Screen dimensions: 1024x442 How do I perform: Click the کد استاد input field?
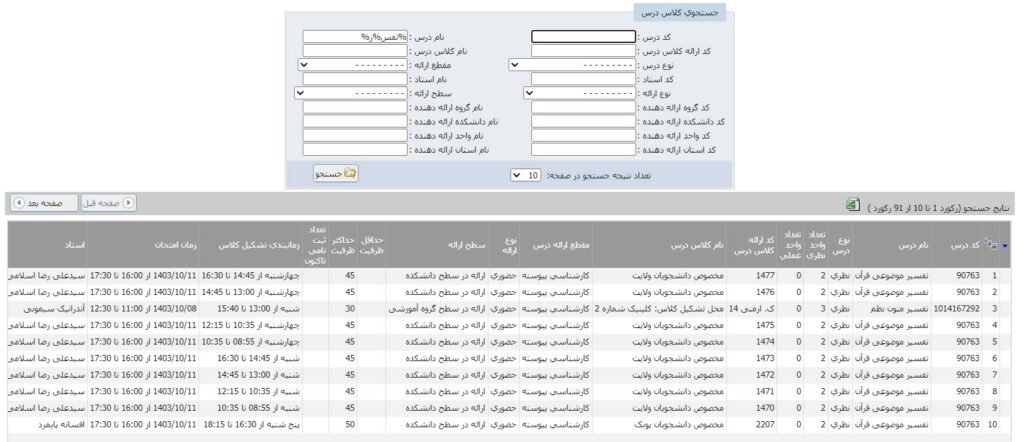coord(583,79)
